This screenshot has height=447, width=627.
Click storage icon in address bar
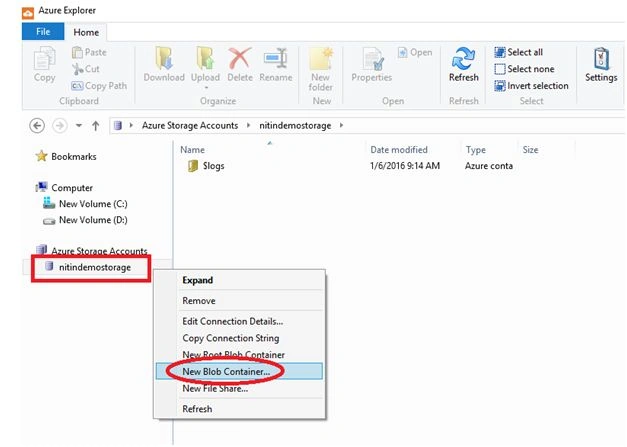pyautogui.click(x=118, y=126)
